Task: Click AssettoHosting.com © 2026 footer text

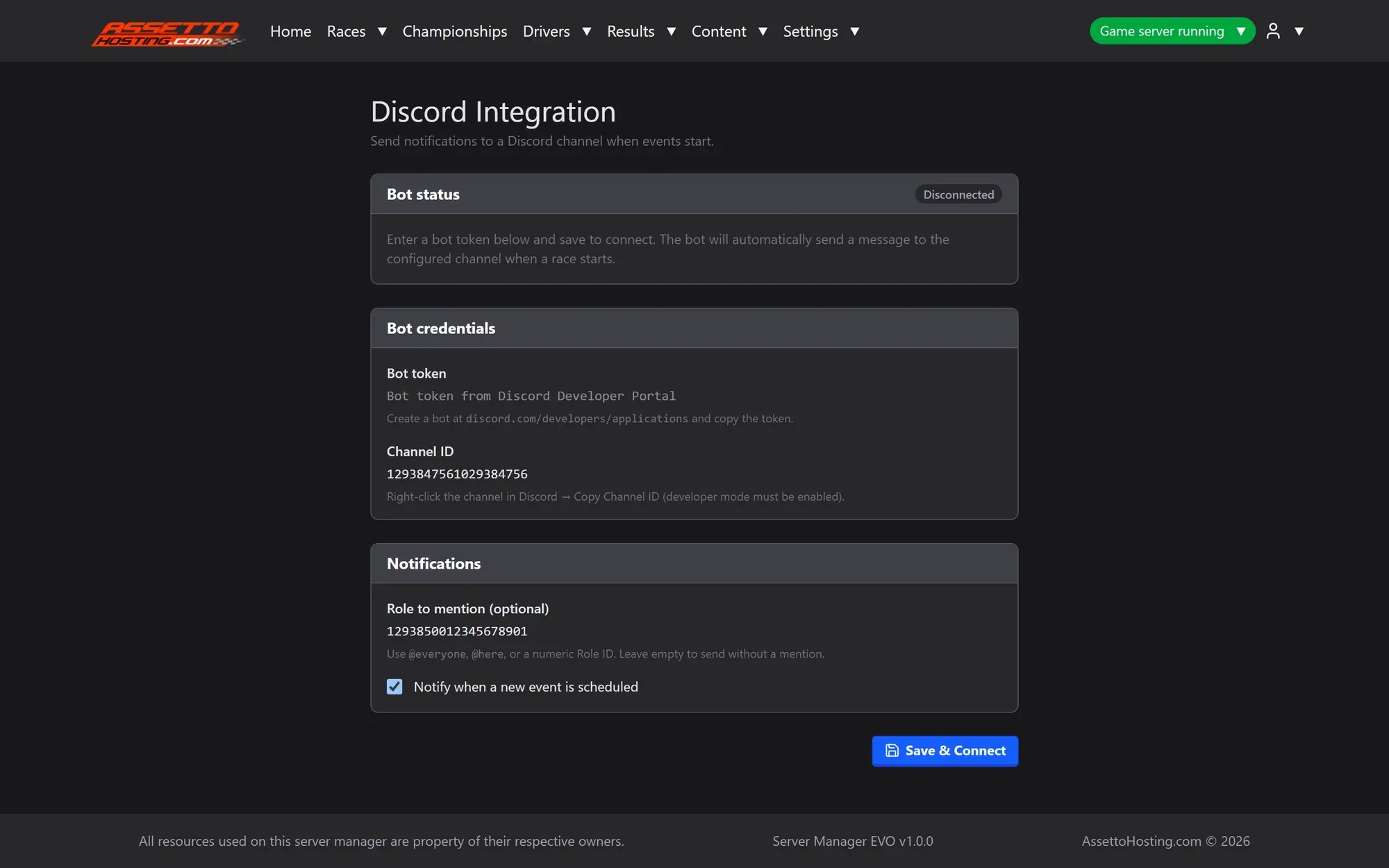Action: pos(1165,841)
